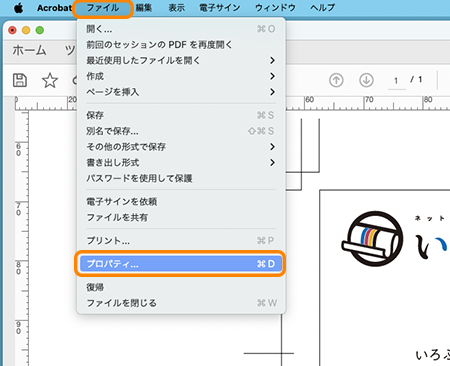Select ファイルを共有
The height and width of the screenshot is (366, 450).
click(181, 217)
